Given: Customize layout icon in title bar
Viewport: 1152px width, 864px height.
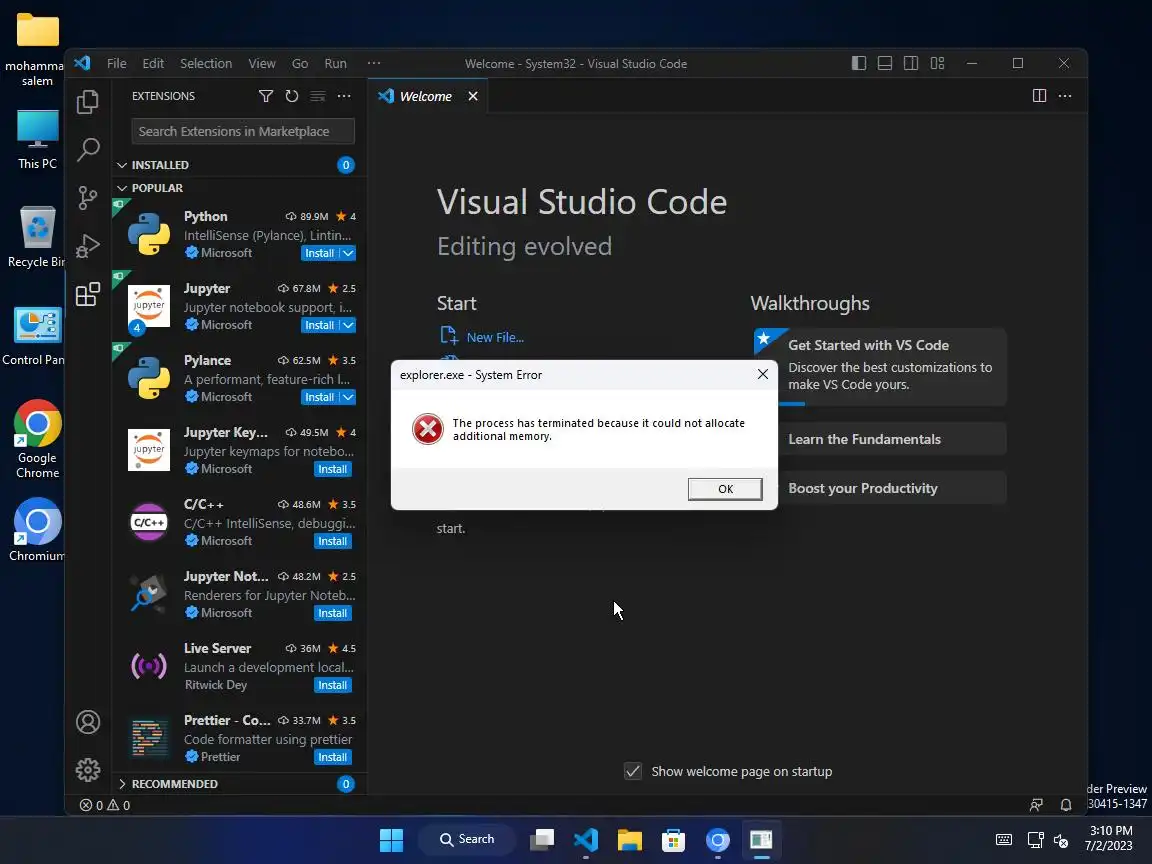Looking at the screenshot, I should (937, 63).
